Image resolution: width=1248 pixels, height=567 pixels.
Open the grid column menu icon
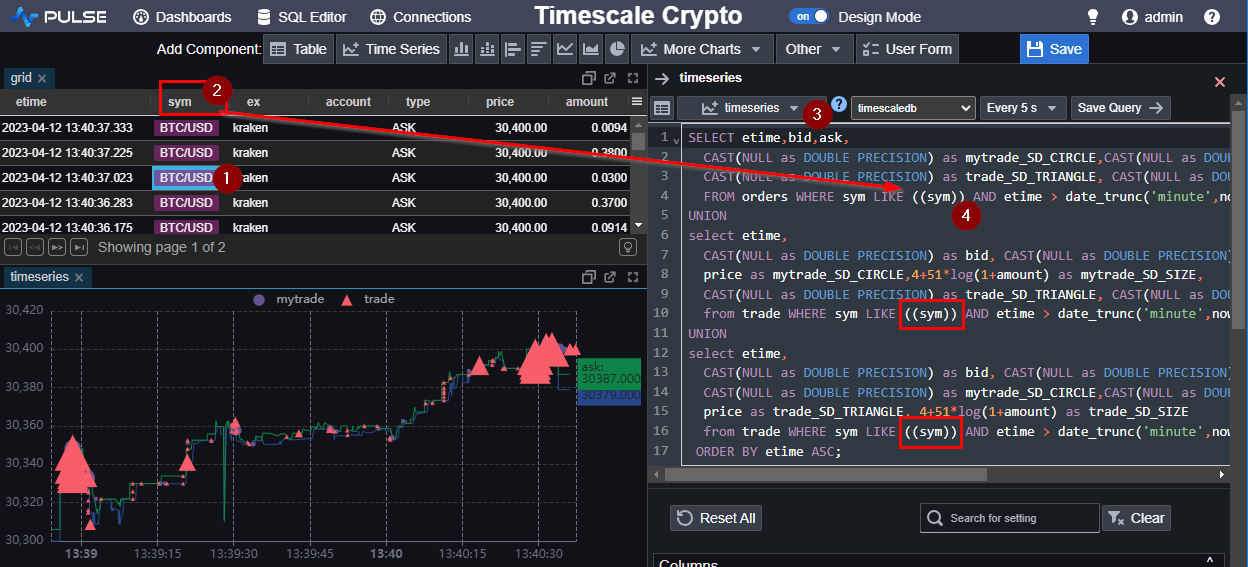(x=637, y=102)
